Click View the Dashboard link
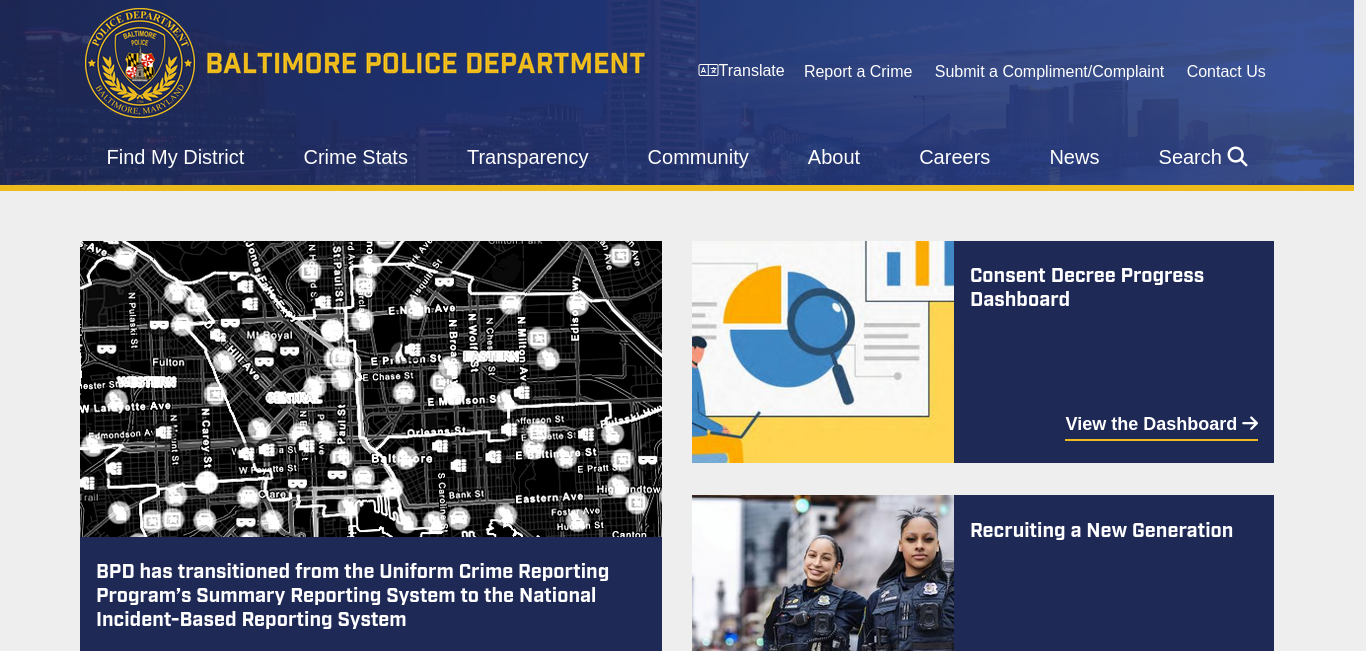Image resolution: width=1366 pixels, height=651 pixels. coord(1161,425)
